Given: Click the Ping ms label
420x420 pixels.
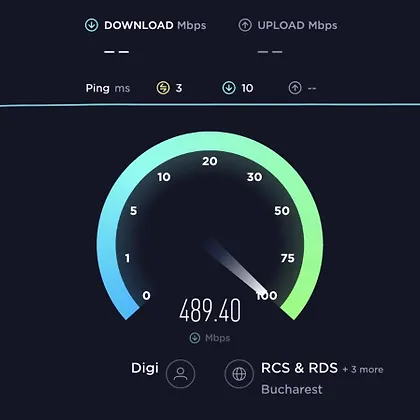Looking at the screenshot, I should 108,88.
